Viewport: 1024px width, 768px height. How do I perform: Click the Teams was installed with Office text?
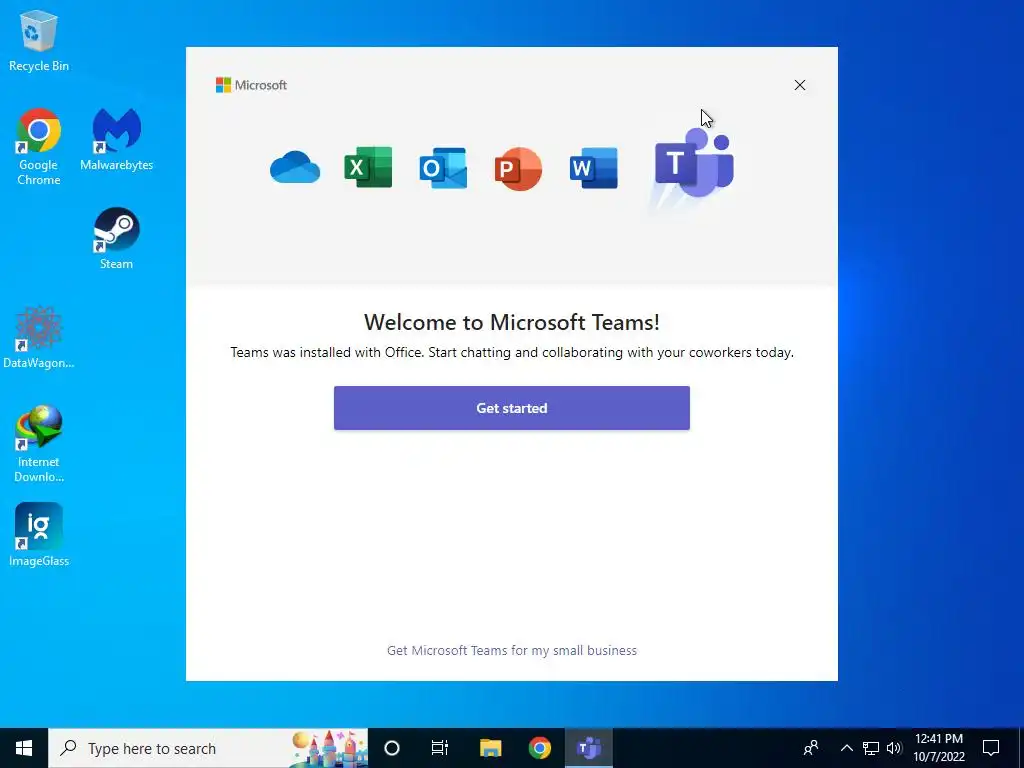(x=512, y=353)
